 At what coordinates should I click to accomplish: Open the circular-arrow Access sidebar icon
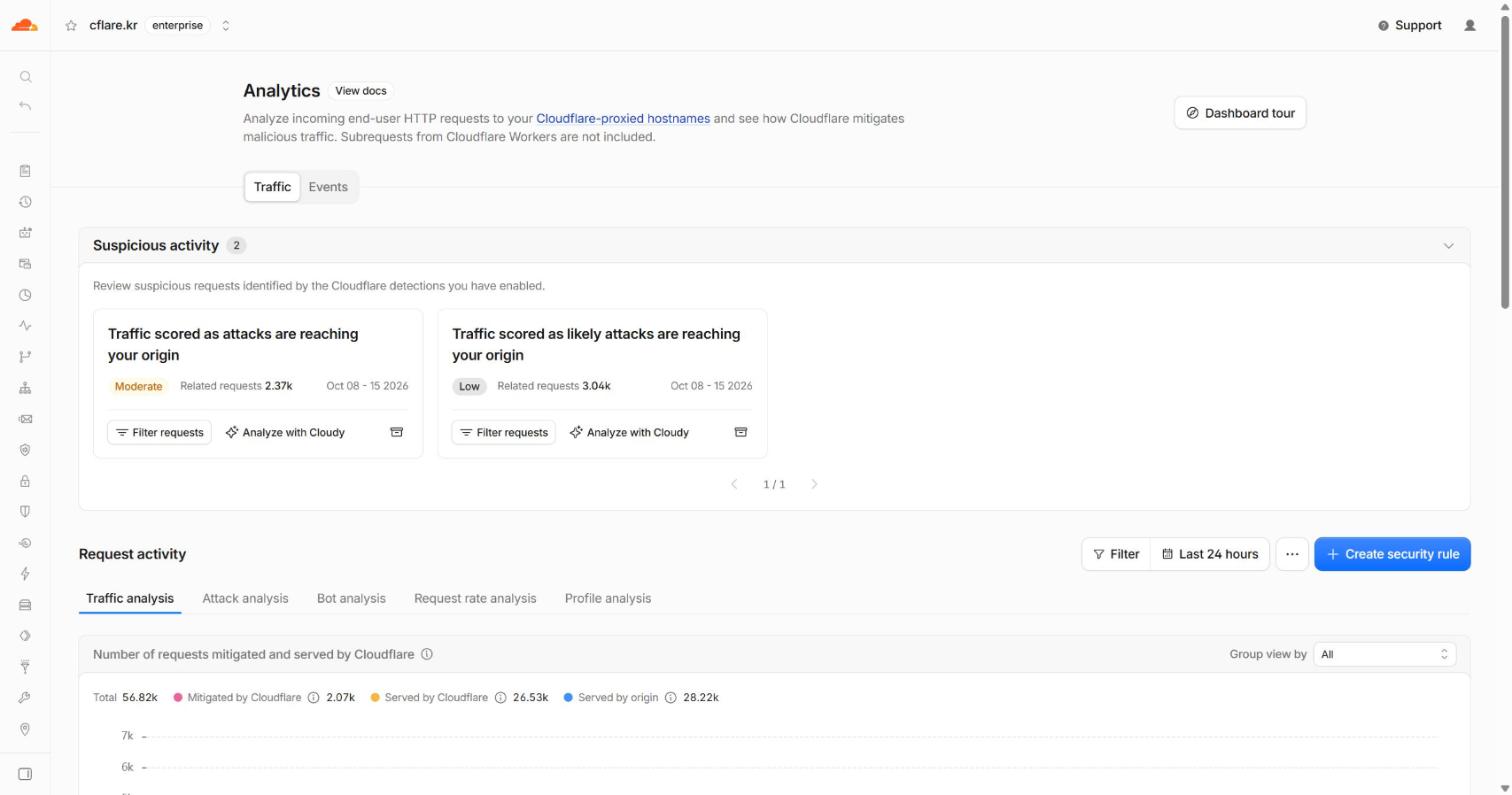click(25, 543)
